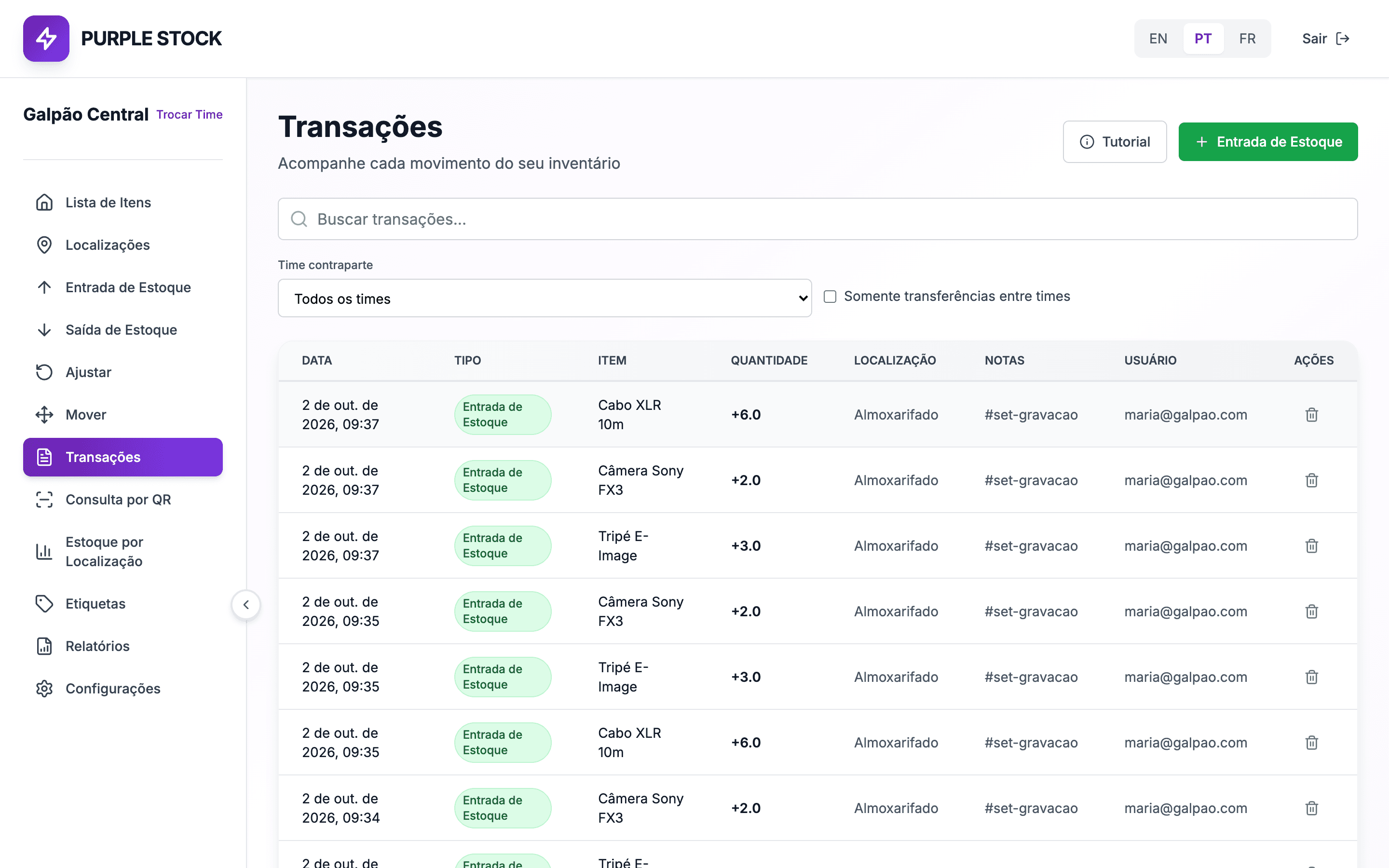
Task: Delete the 09:37 Cabo XLR 10m transaction
Action: pos(1311,415)
